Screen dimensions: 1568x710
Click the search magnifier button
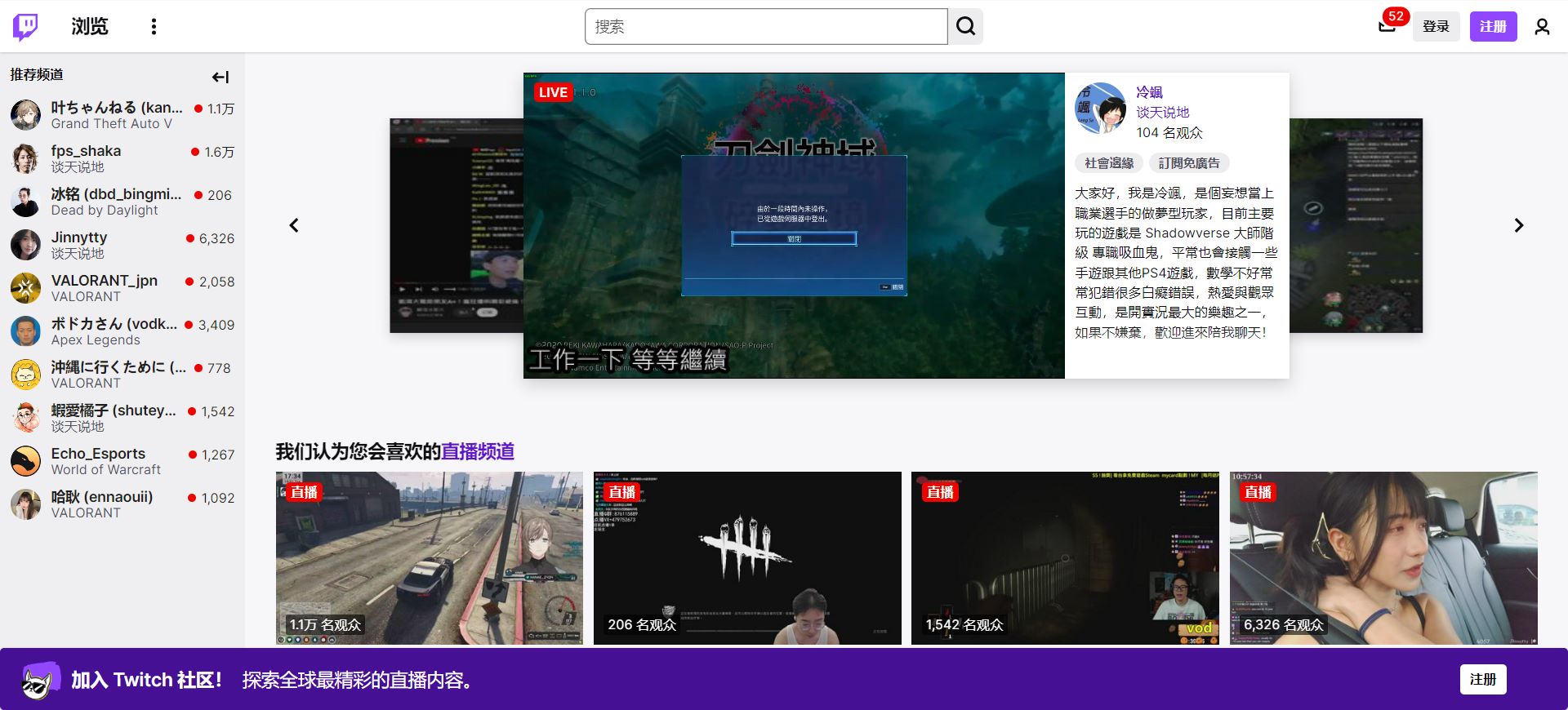965,27
